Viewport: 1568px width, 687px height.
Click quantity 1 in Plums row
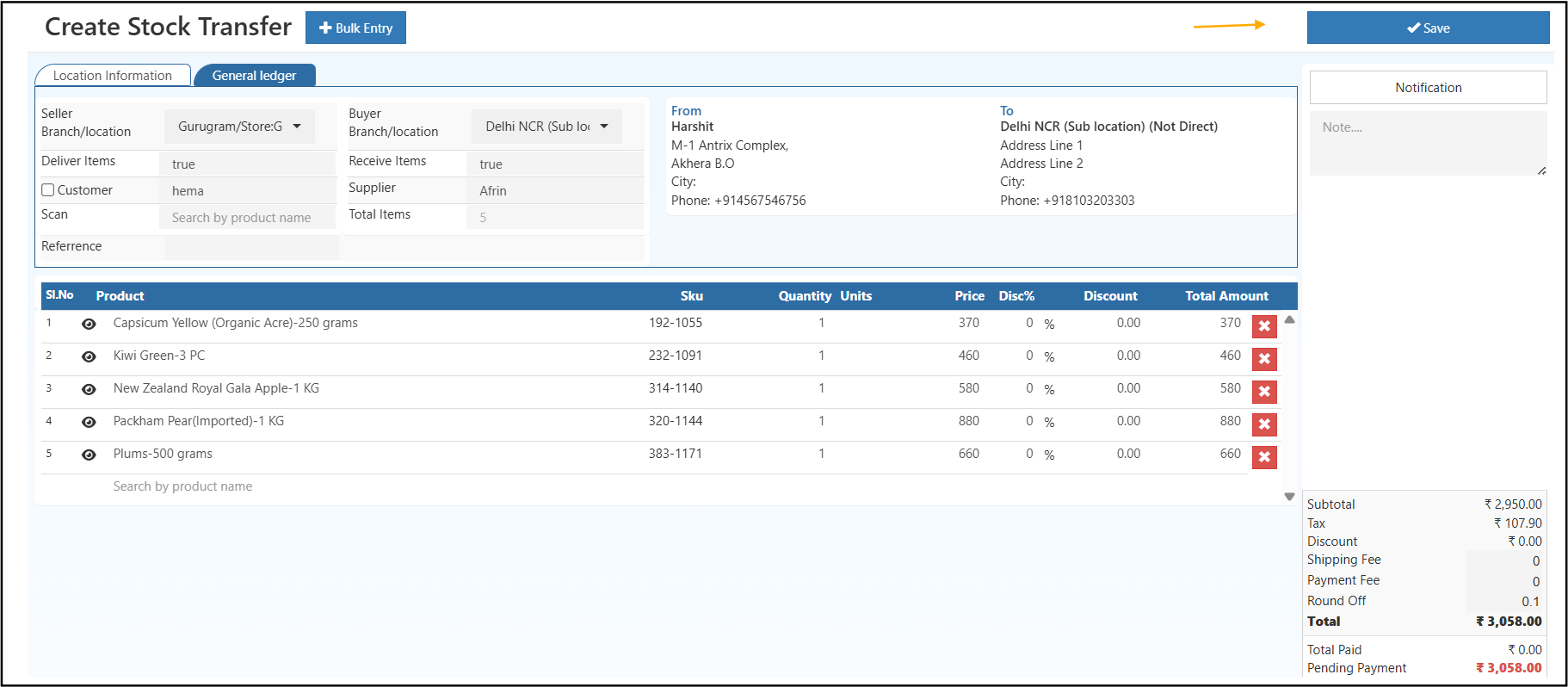click(822, 454)
